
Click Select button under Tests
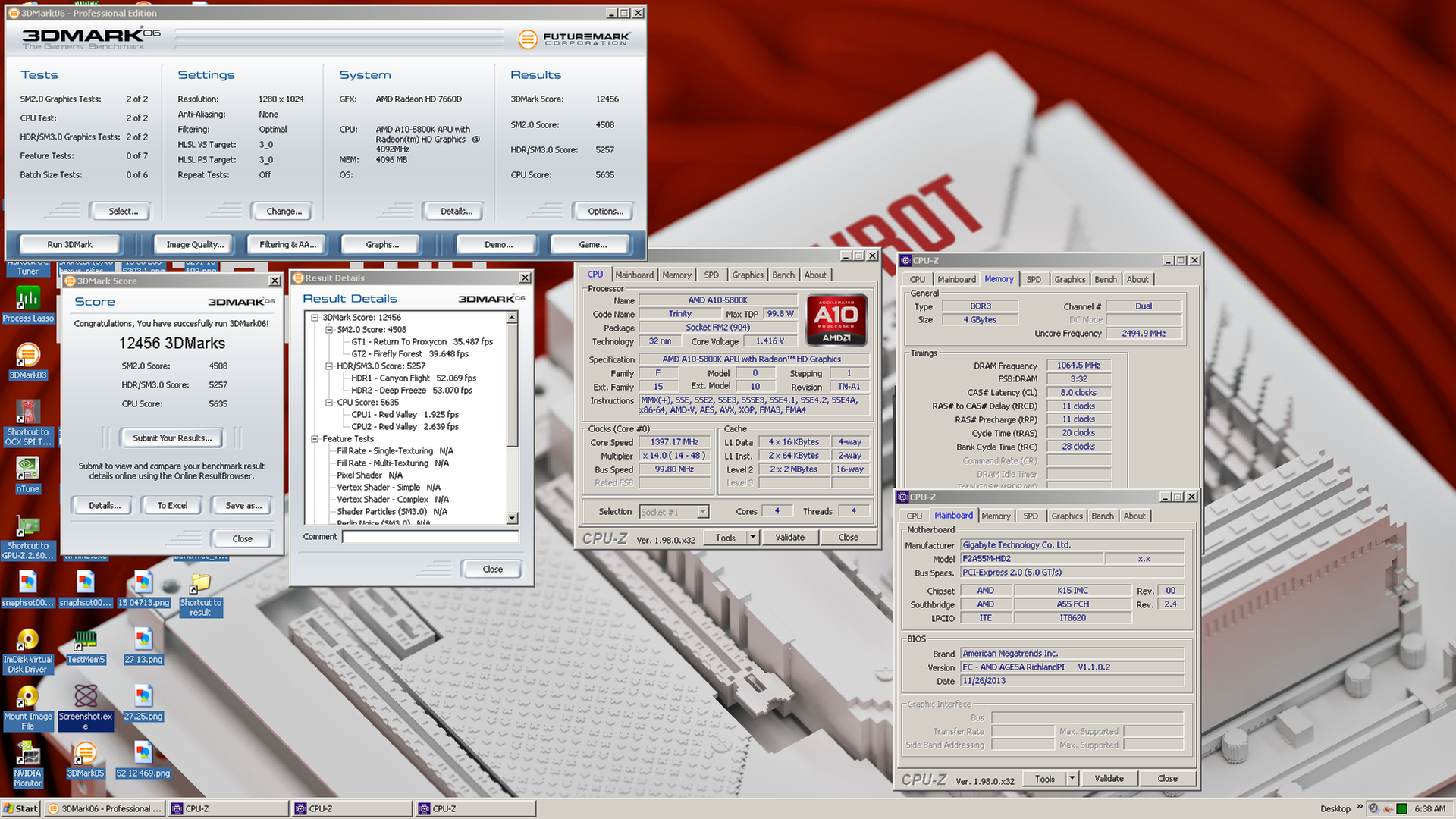tap(123, 212)
